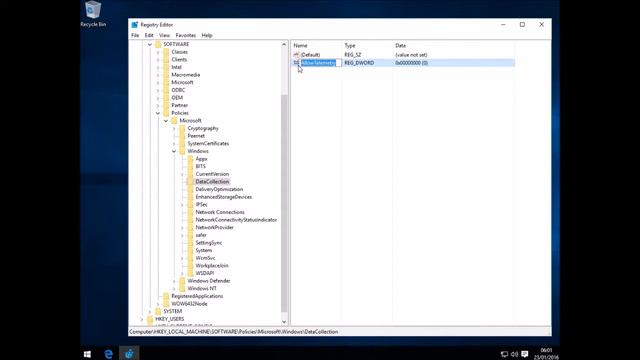The image size is (640, 360).
Task: Open the Action Center notifications icon
Action: (525, 354)
